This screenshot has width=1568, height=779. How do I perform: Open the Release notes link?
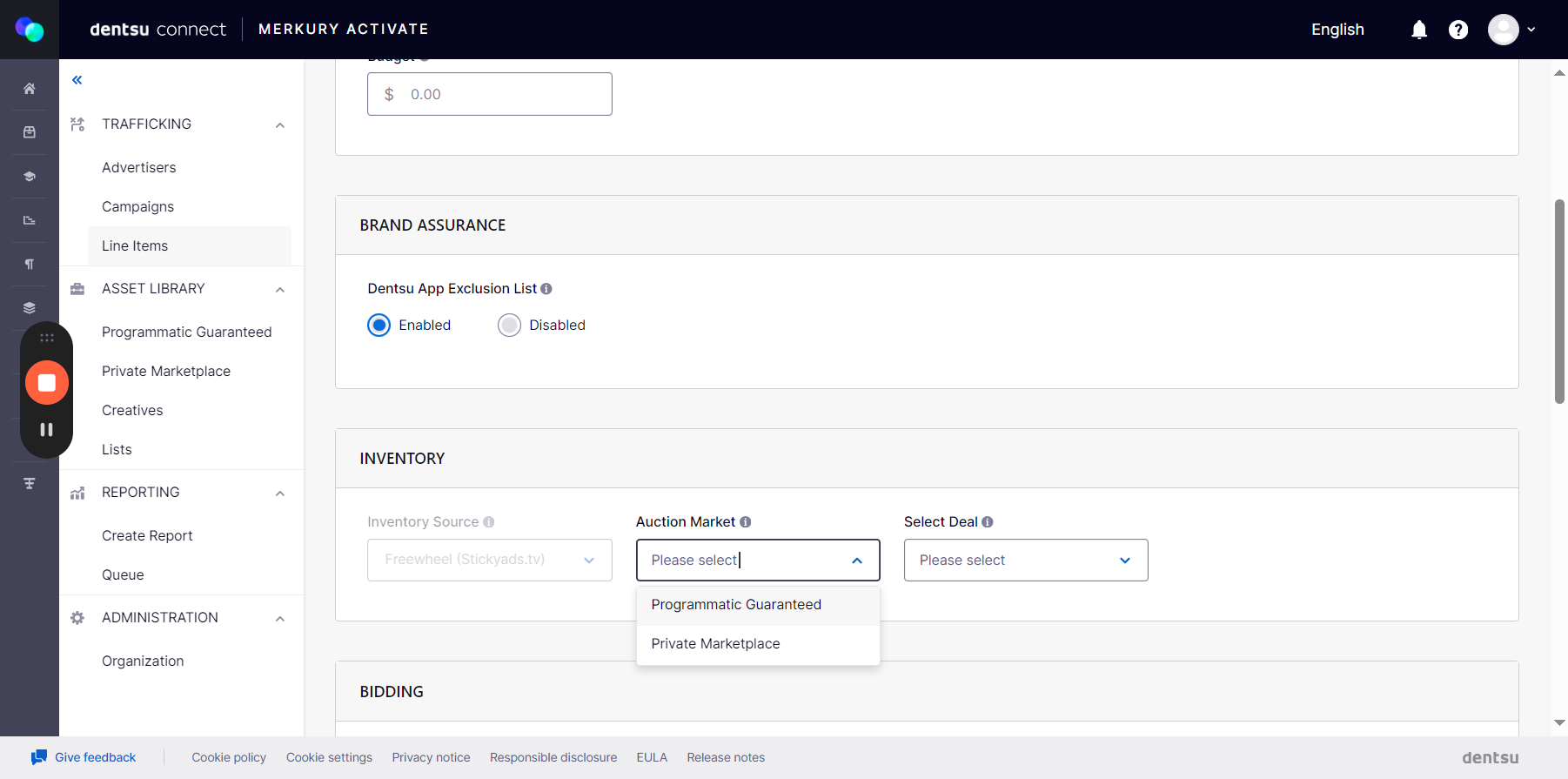click(x=726, y=758)
